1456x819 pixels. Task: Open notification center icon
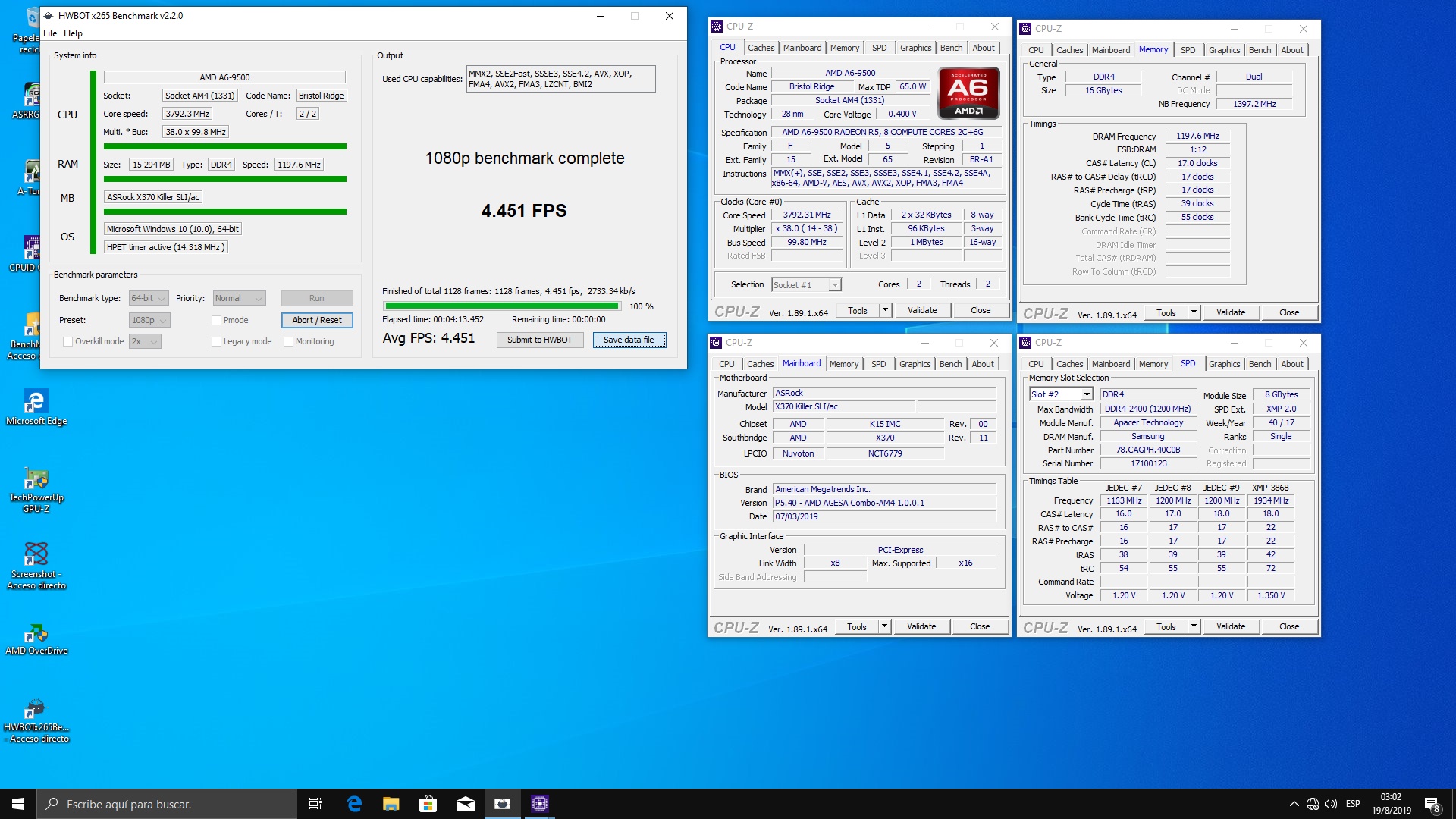click(1432, 804)
